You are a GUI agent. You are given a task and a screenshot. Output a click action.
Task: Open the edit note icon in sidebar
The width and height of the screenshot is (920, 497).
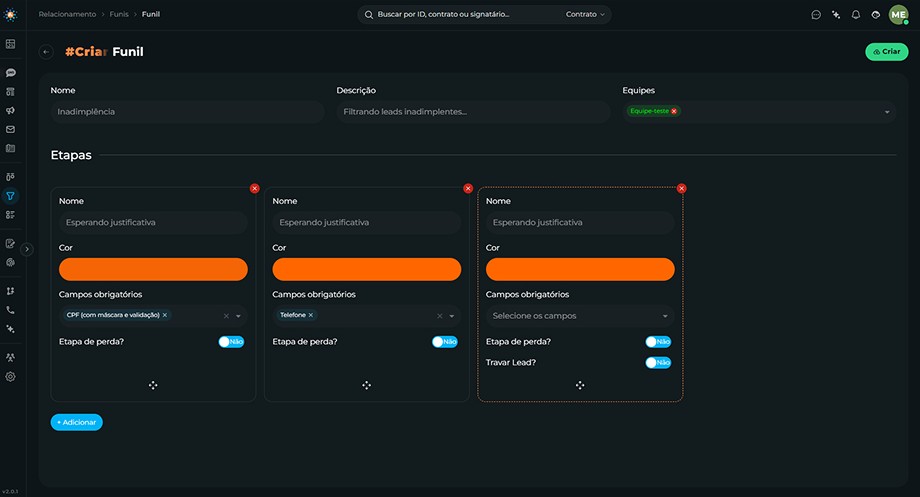point(11,244)
